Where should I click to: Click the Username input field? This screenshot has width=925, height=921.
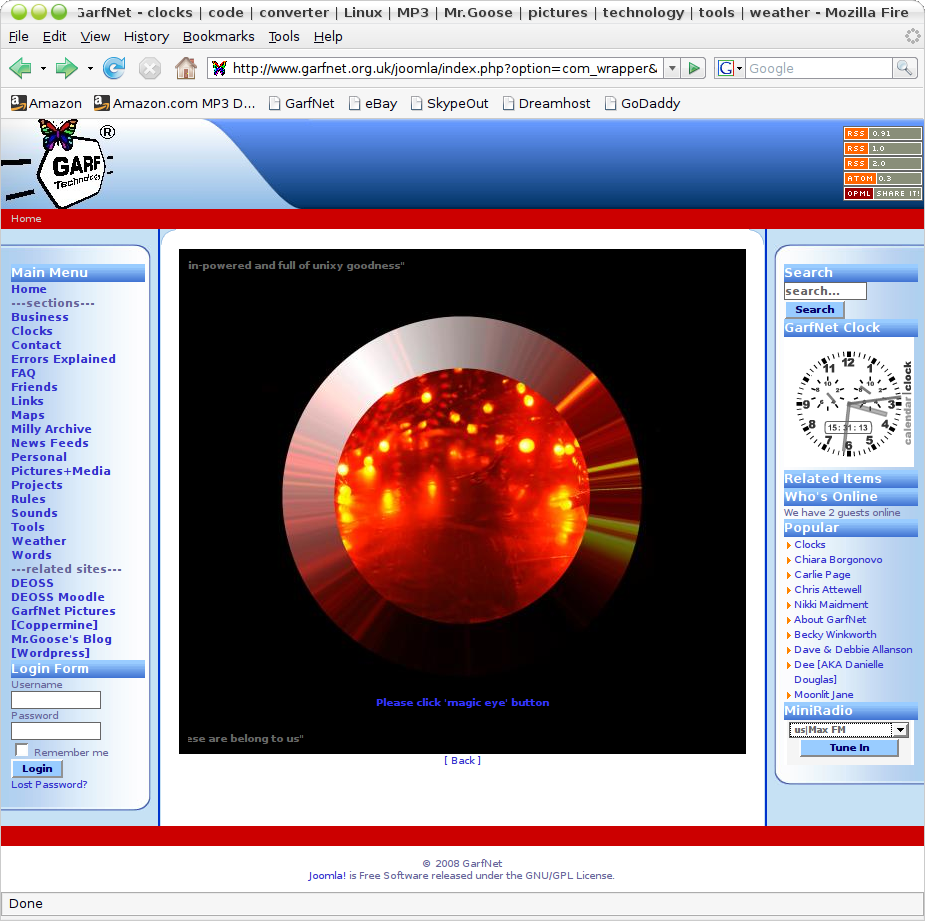pyautogui.click(x=56, y=700)
